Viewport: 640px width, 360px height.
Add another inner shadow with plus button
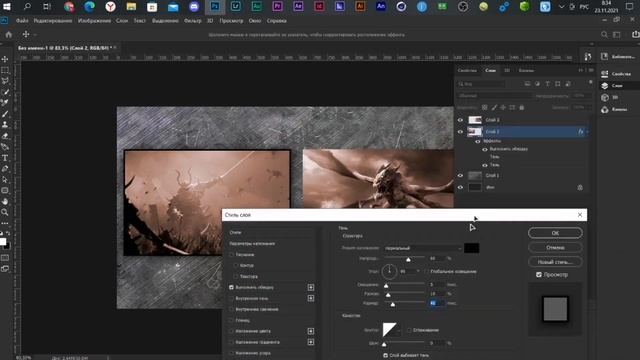(x=311, y=298)
